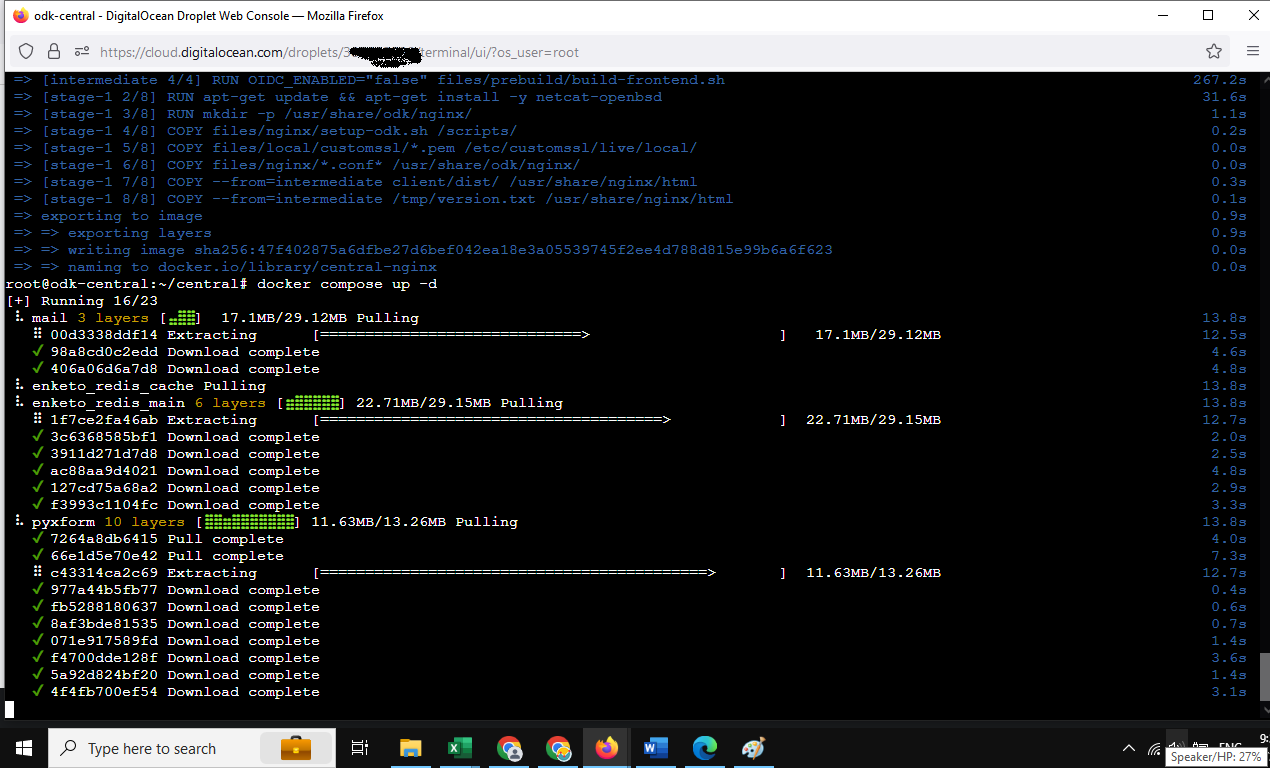
Task: Show hidden system tray icons
Action: pos(1129,748)
